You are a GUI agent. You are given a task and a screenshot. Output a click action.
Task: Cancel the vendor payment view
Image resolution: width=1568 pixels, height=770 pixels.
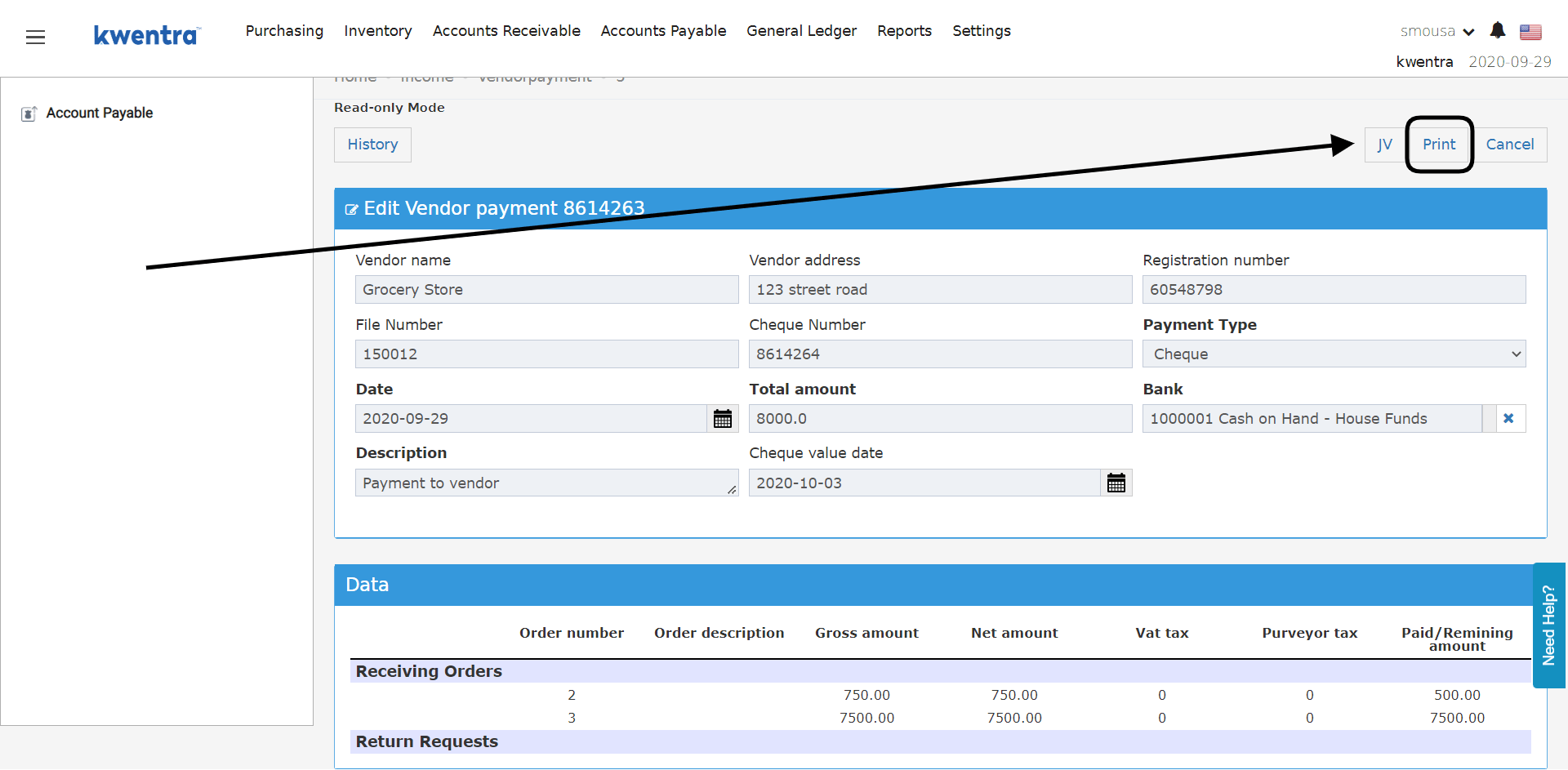click(1509, 145)
